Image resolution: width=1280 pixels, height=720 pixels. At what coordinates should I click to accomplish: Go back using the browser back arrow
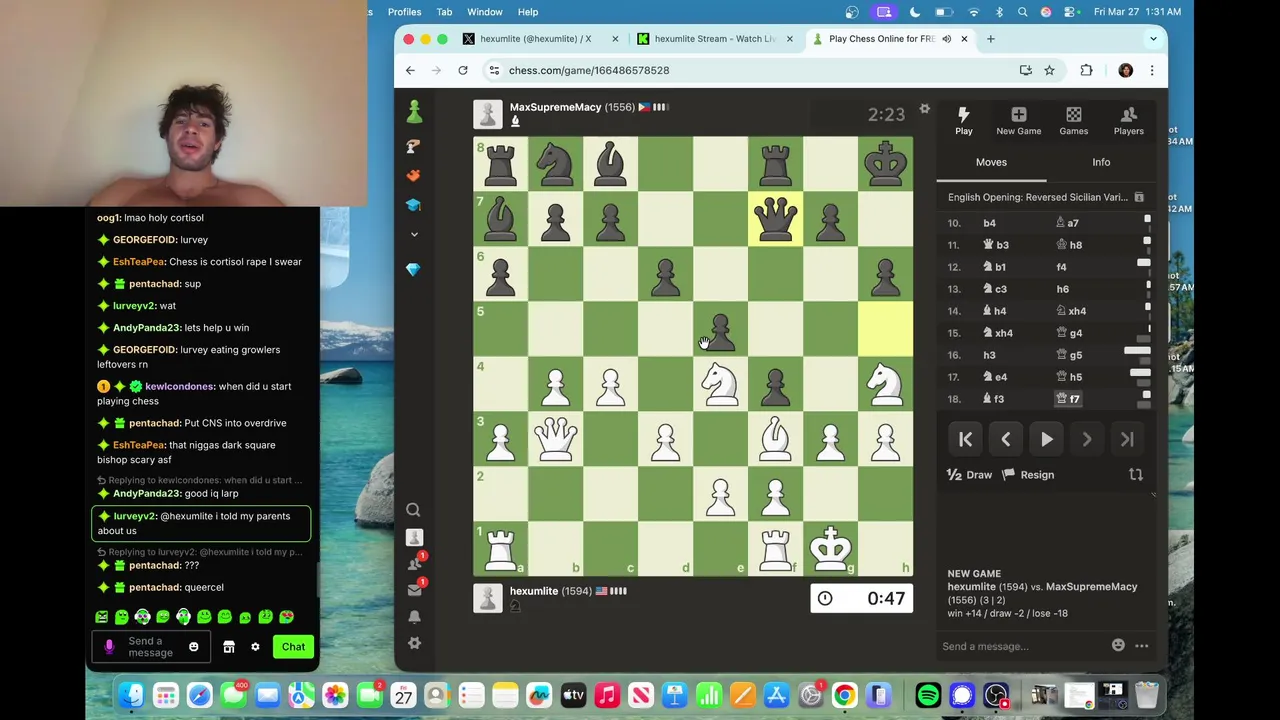coord(410,70)
